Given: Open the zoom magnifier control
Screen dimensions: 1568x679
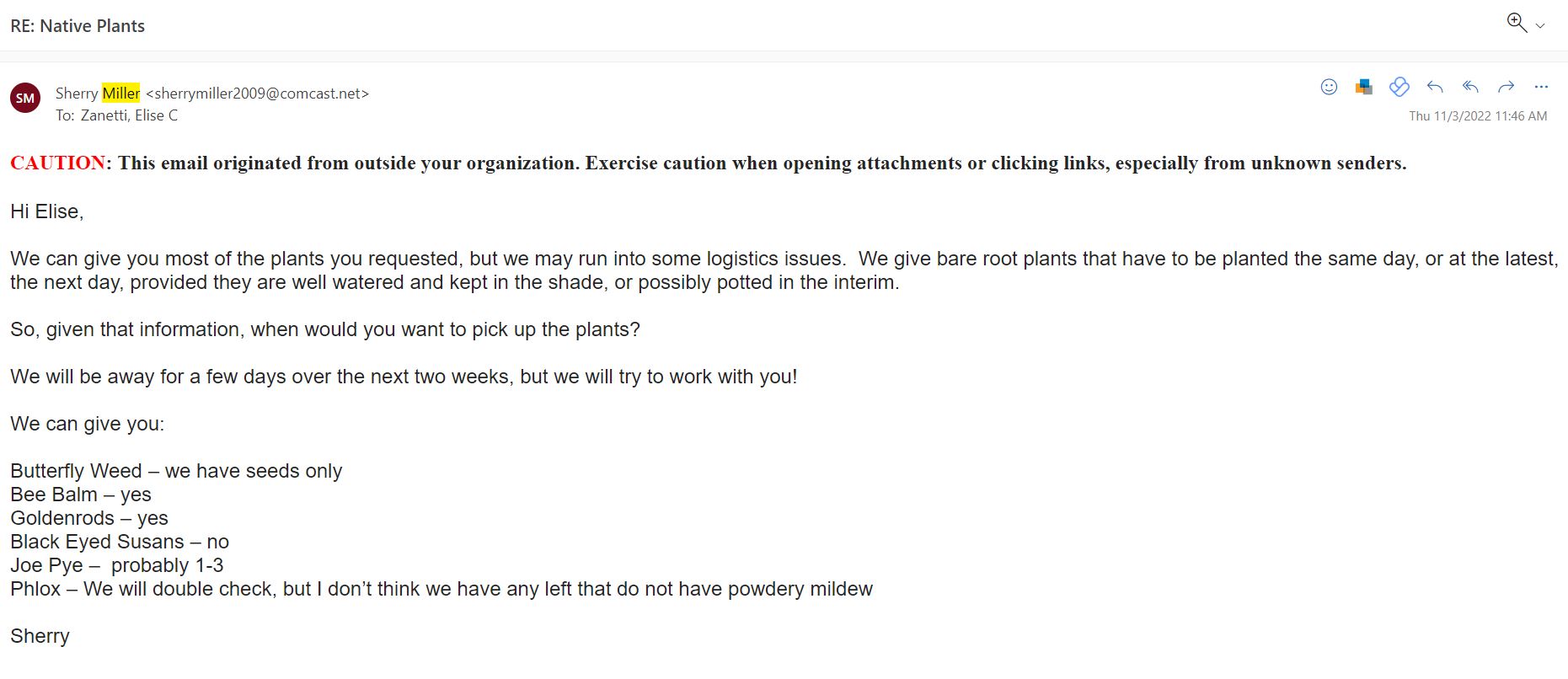Looking at the screenshot, I should pyautogui.click(x=1517, y=23).
